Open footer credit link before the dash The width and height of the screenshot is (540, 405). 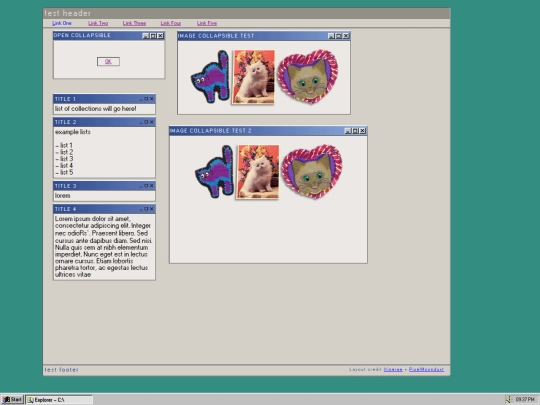click(393, 370)
